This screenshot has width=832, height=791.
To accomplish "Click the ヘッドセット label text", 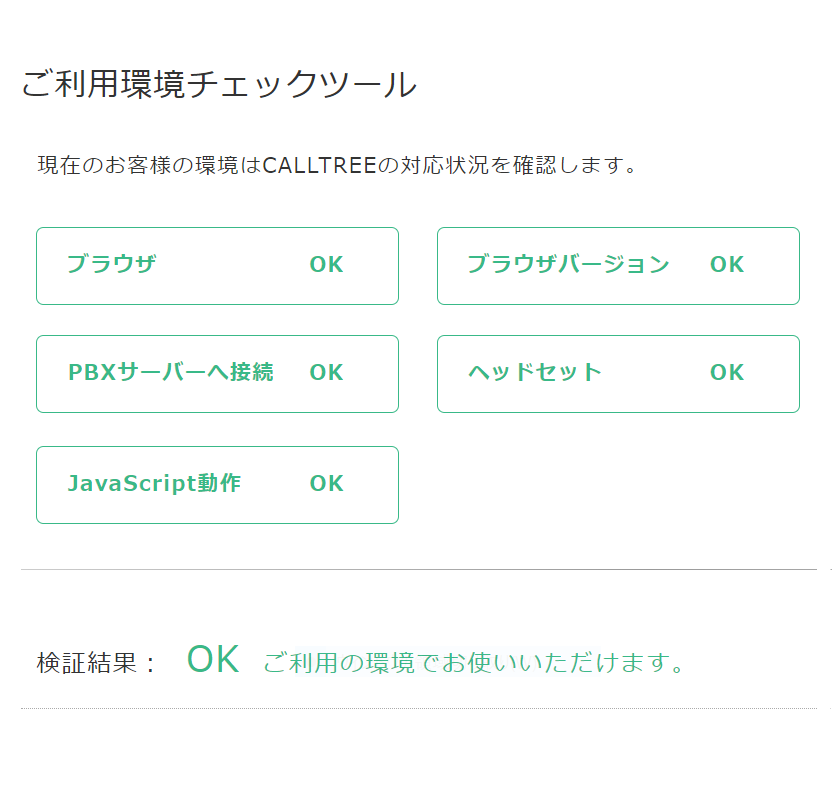I will tap(535, 372).
